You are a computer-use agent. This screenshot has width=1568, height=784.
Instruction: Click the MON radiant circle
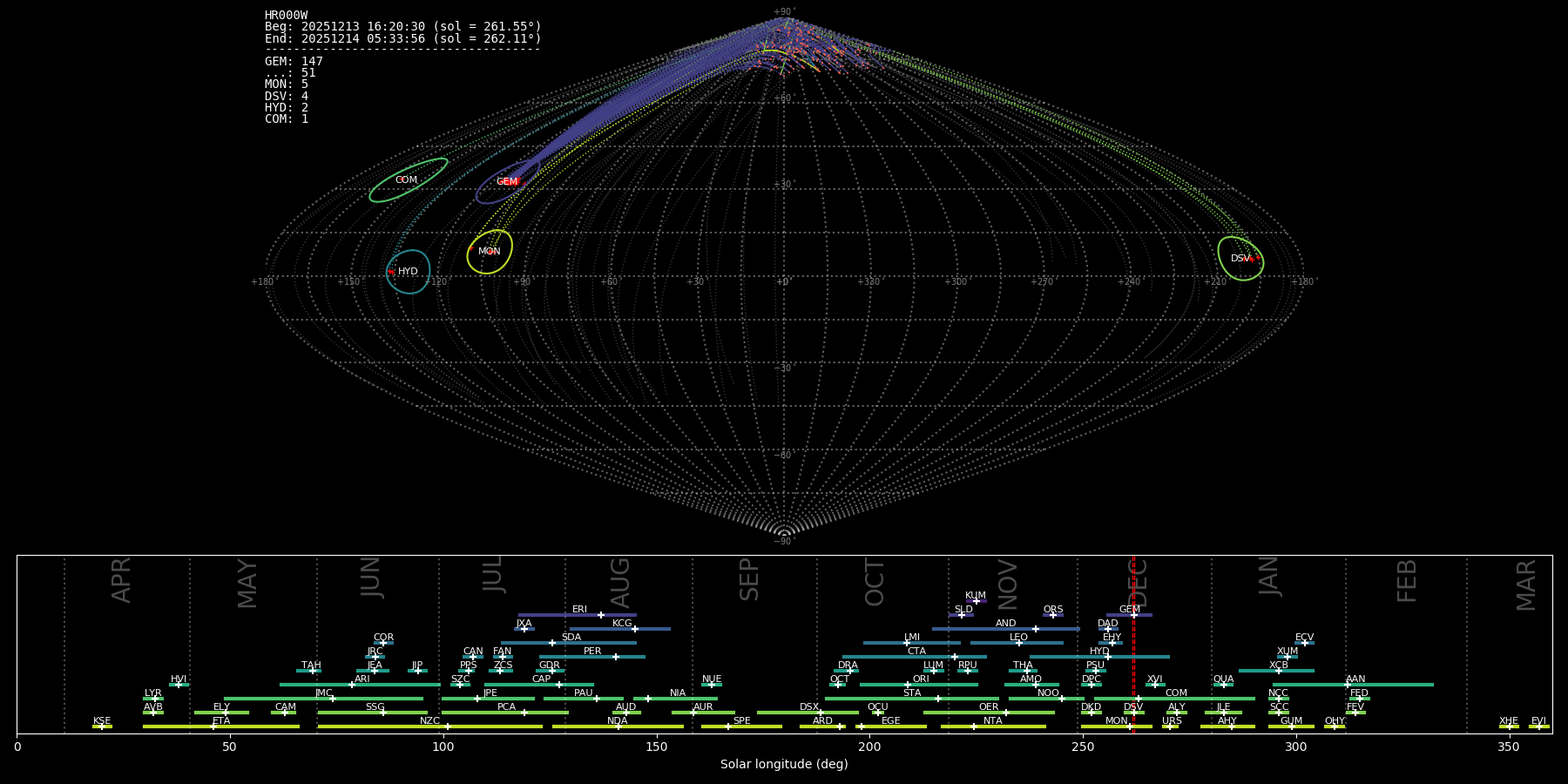tap(490, 252)
